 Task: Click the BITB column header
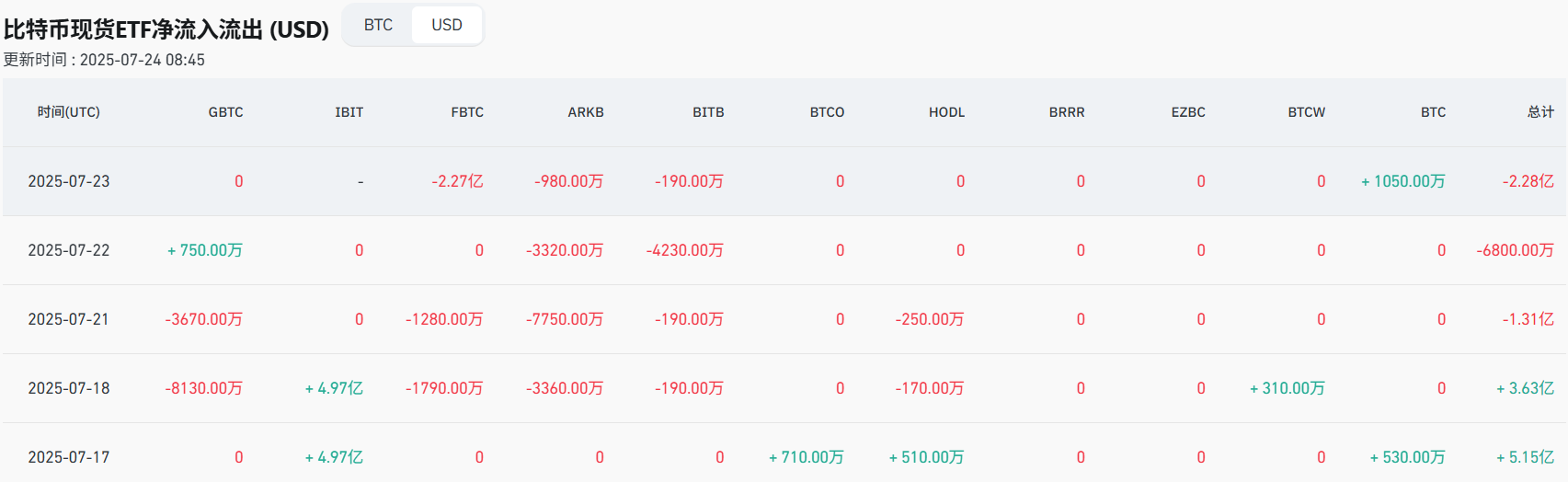[708, 112]
